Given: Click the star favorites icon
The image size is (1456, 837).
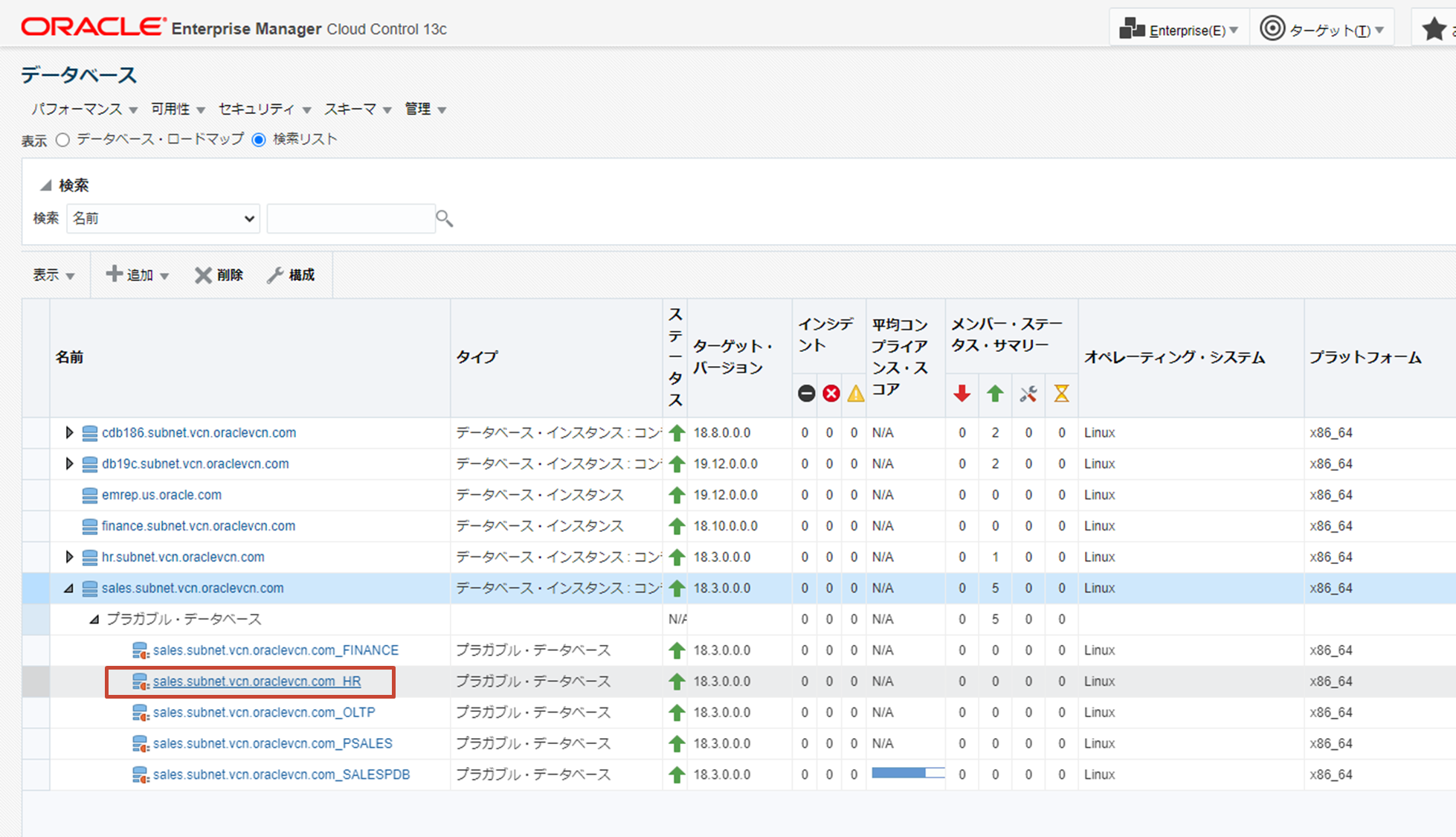Looking at the screenshot, I should tap(1433, 28).
